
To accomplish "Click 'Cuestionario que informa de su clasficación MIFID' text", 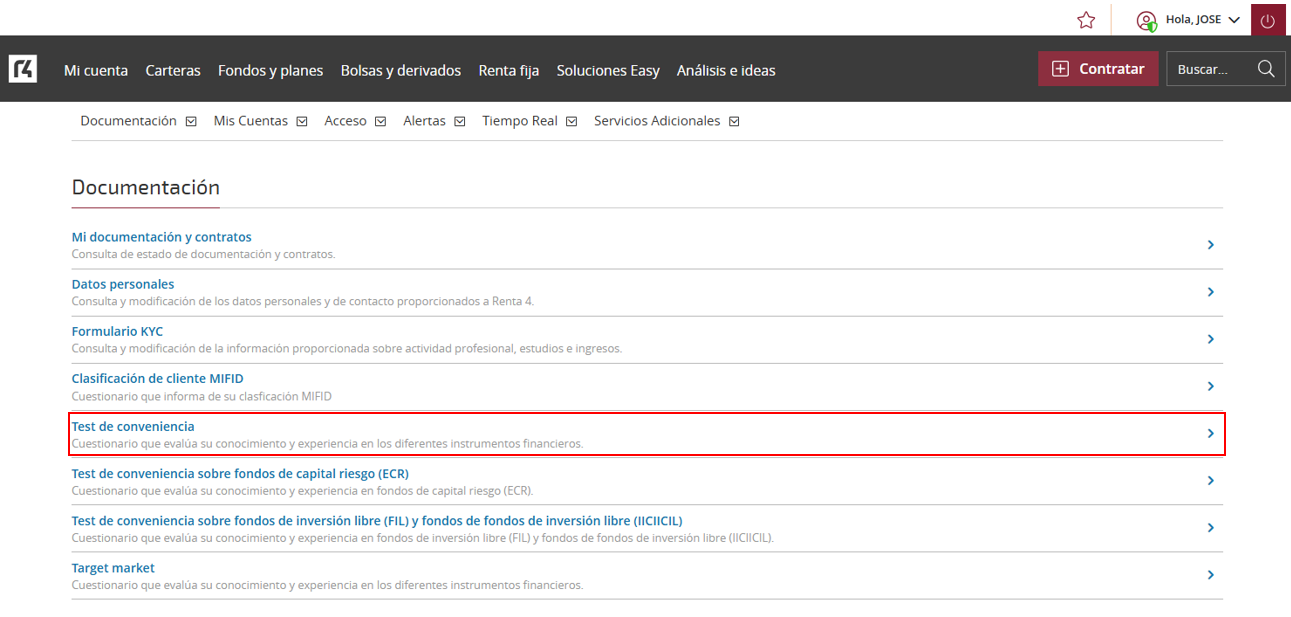I will pyautogui.click(x=201, y=396).
